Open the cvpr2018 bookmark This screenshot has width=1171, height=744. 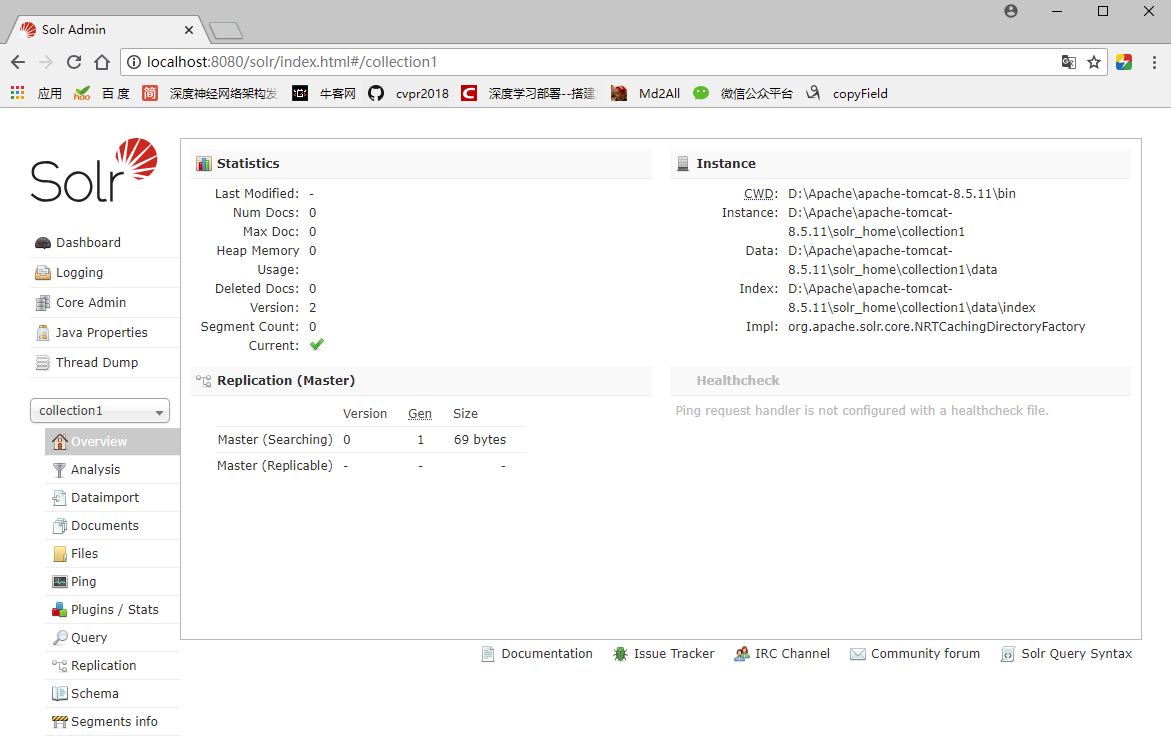(x=409, y=93)
